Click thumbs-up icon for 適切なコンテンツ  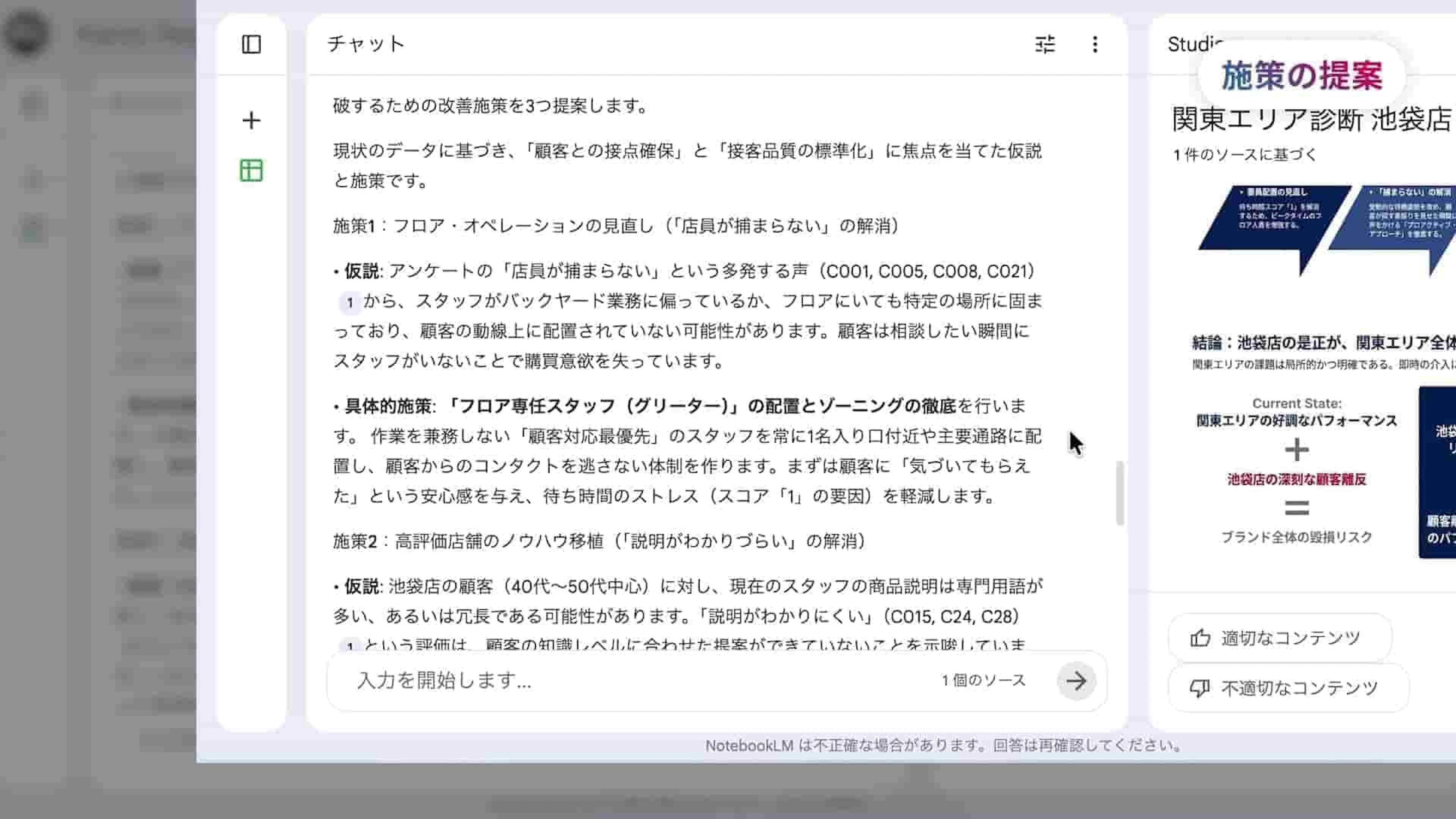point(1200,638)
